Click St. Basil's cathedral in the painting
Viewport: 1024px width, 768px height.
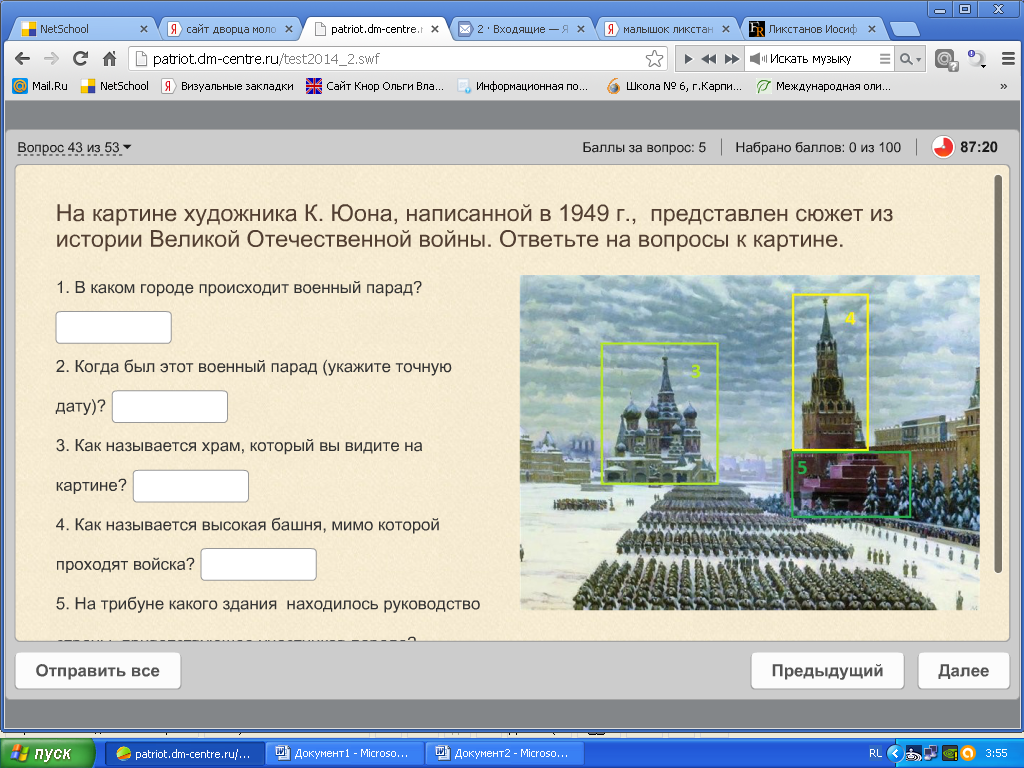(x=659, y=414)
